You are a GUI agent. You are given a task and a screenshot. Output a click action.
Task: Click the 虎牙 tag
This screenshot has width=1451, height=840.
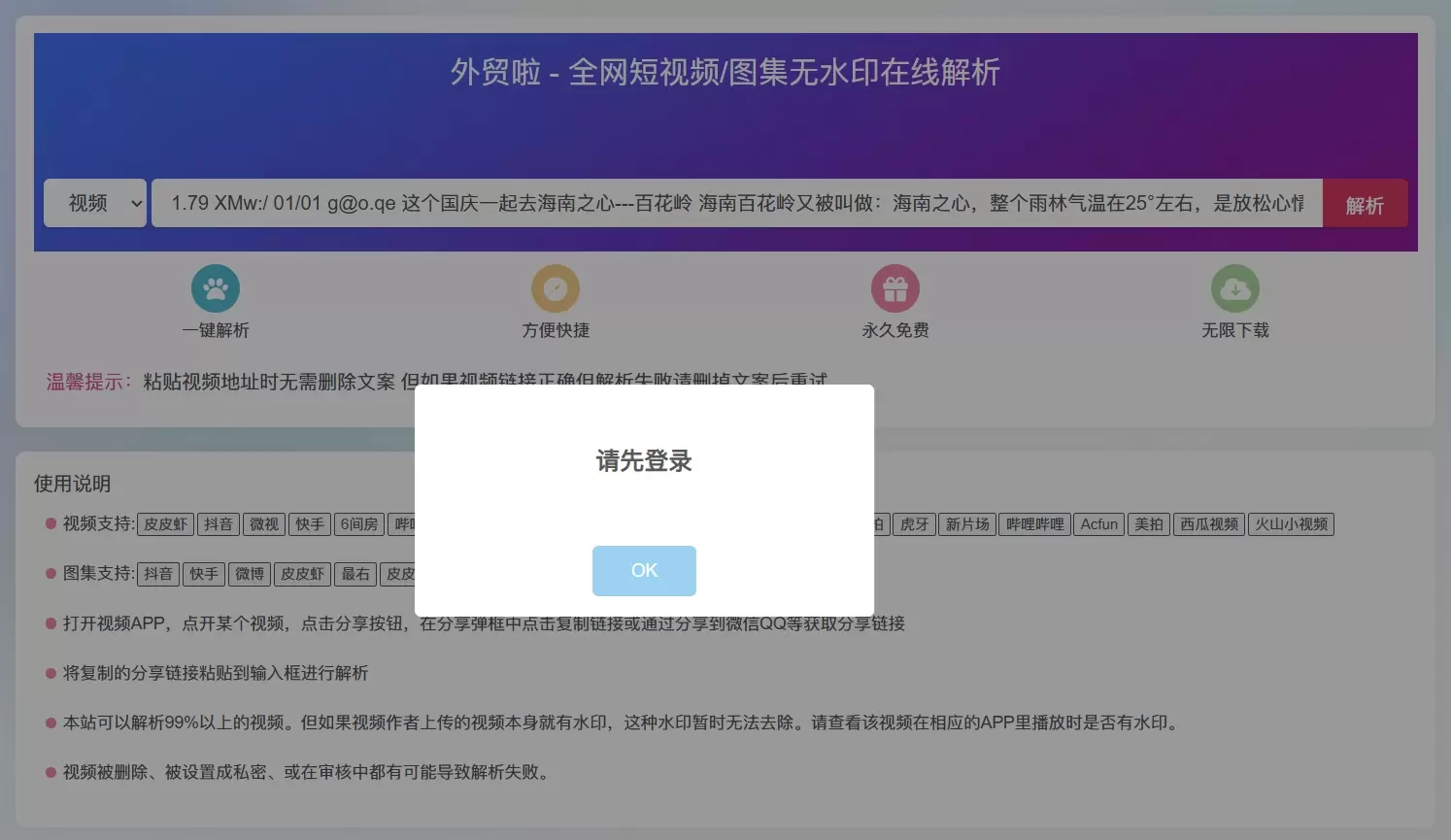click(x=914, y=524)
